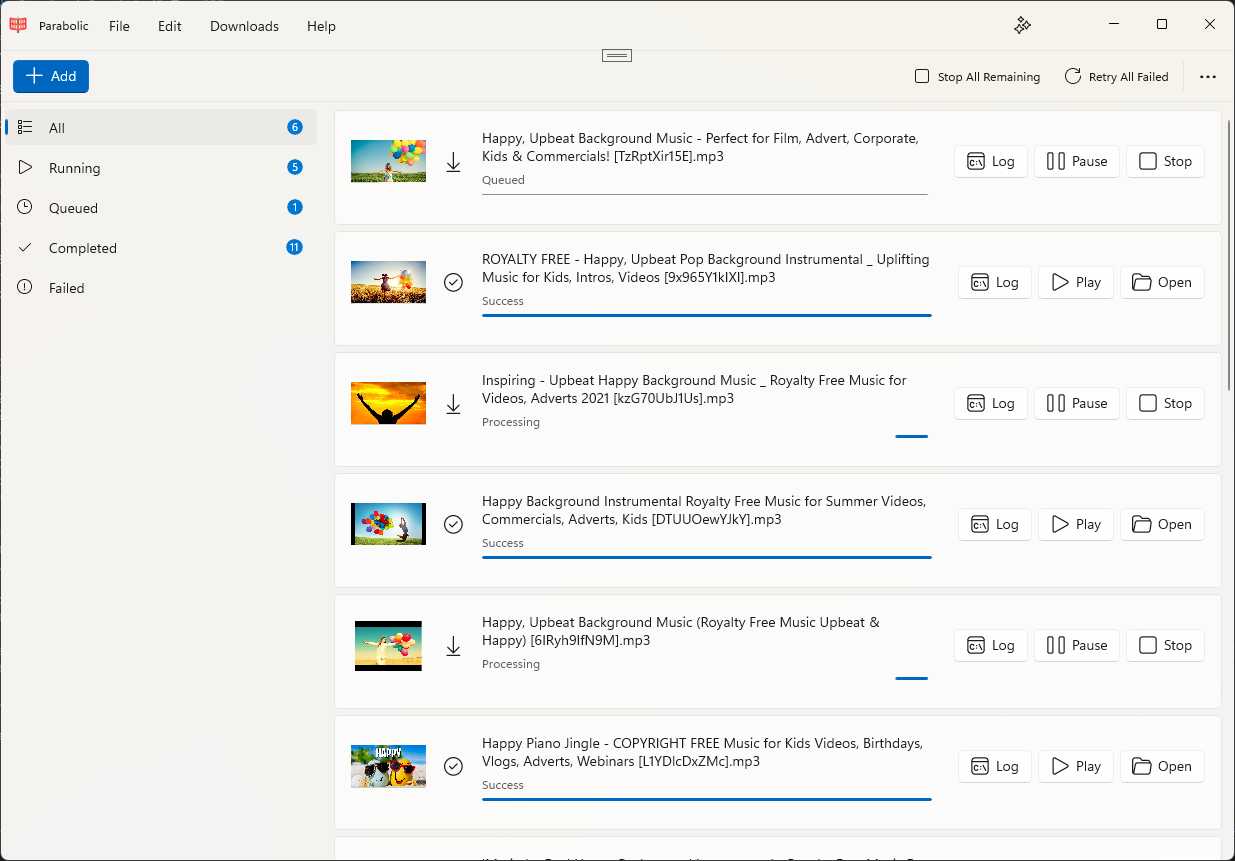Click the Add download button

pyautogui.click(x=51, y=76)
